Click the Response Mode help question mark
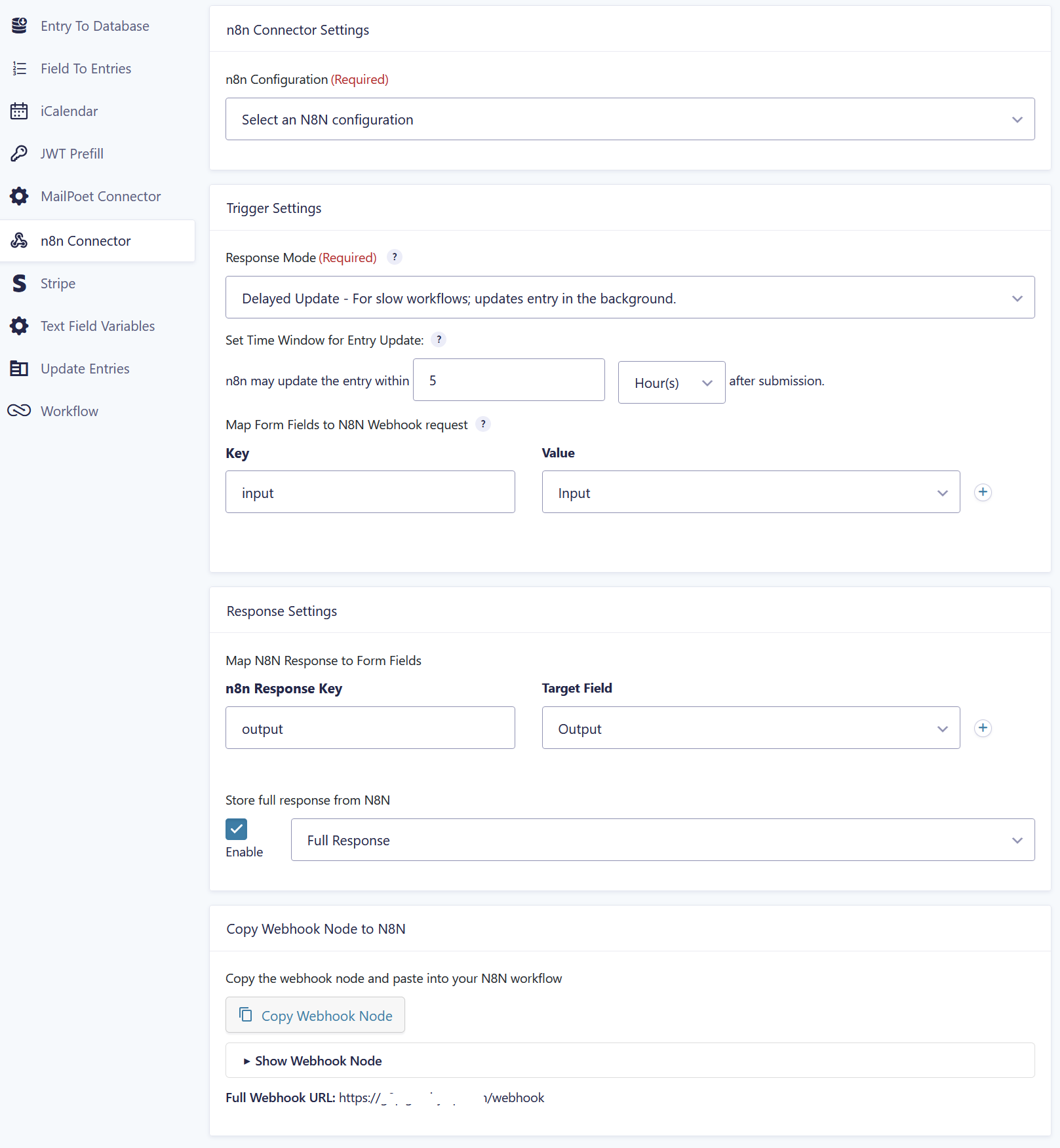The width and height of the screenshot is (1060, 1148). point(395,258)
